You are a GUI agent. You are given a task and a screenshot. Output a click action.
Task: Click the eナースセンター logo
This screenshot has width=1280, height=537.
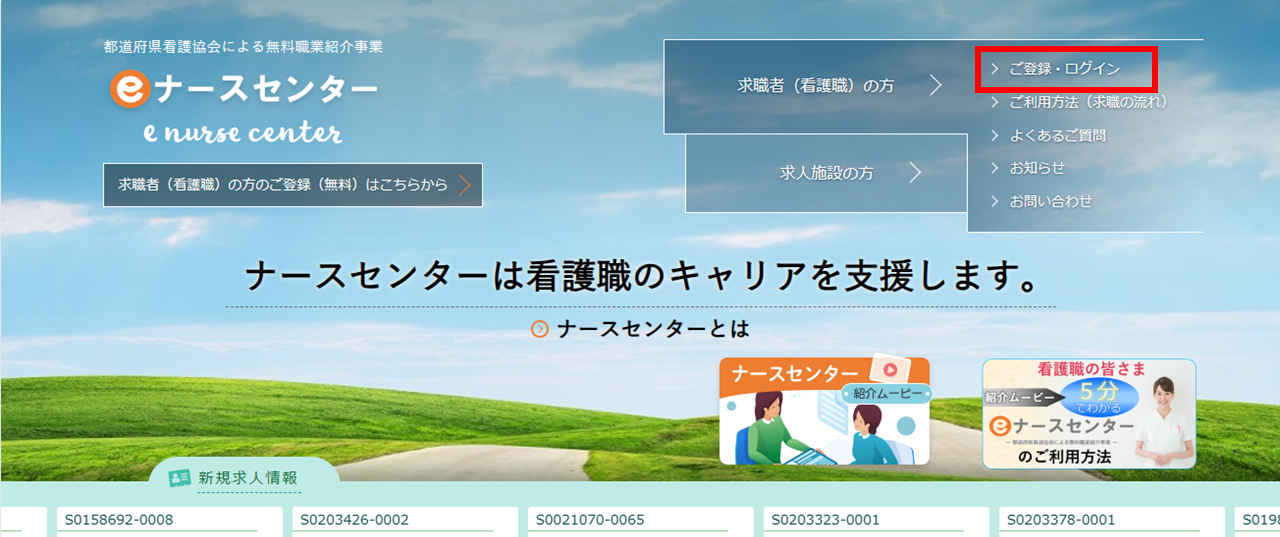(x=244, y=90)
